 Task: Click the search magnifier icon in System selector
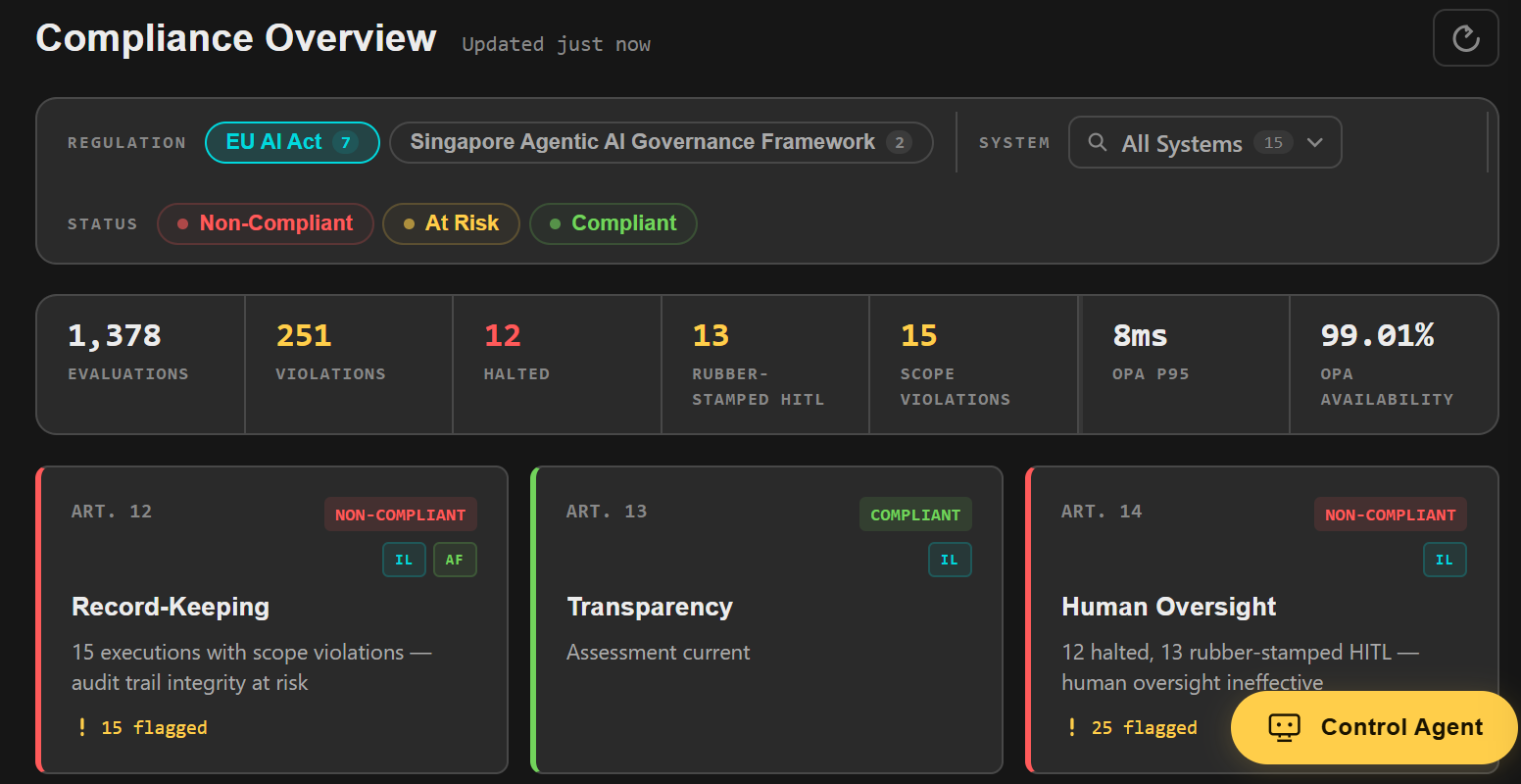point(1098,142)
